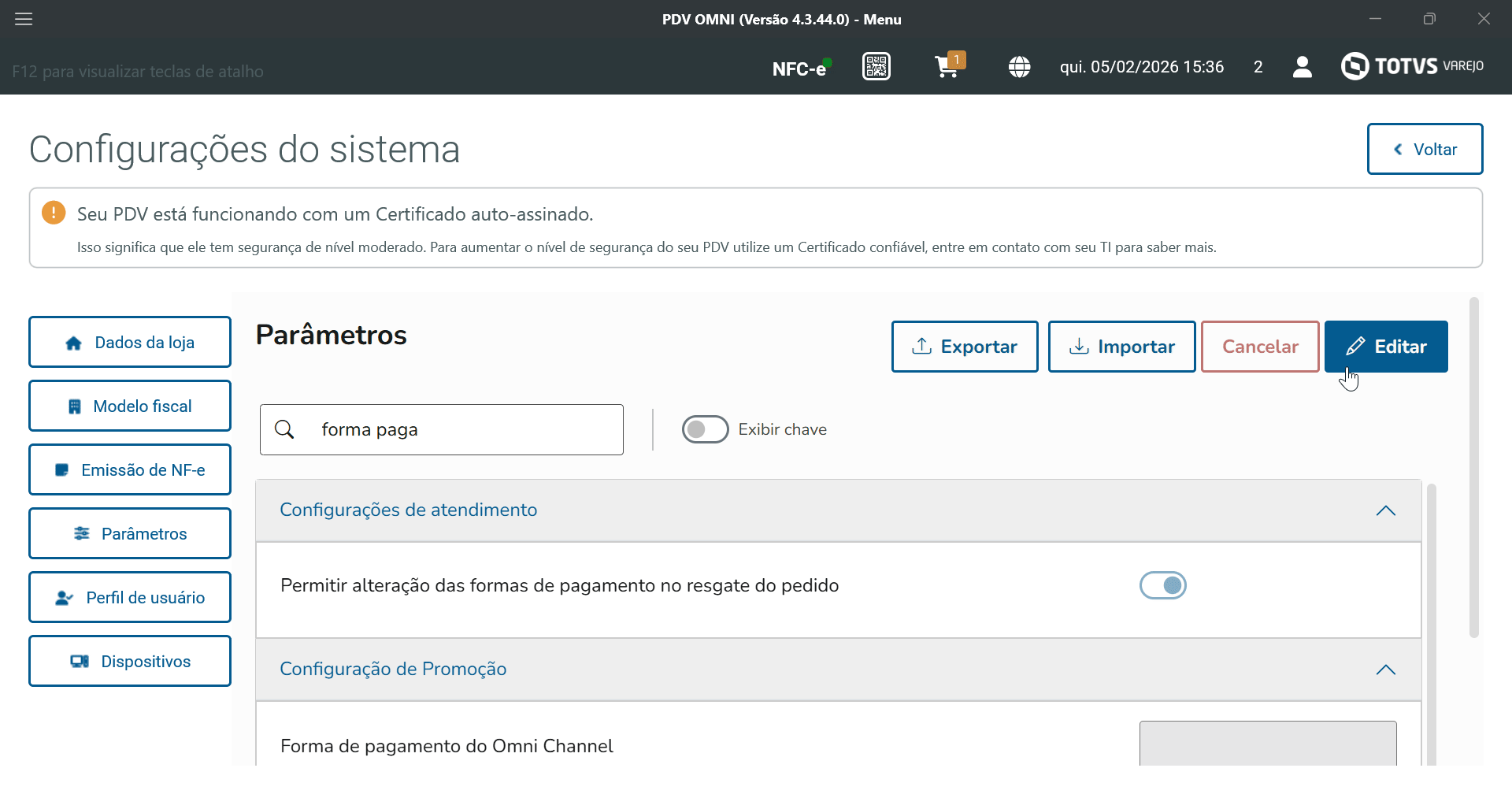The width and height of the screenshot is (1512, 794).
Task: Open the user profile icon
Action: click(1302, 67)
